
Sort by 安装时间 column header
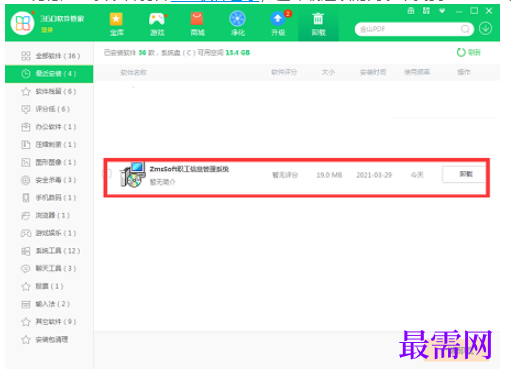click(x=373, y=72)
